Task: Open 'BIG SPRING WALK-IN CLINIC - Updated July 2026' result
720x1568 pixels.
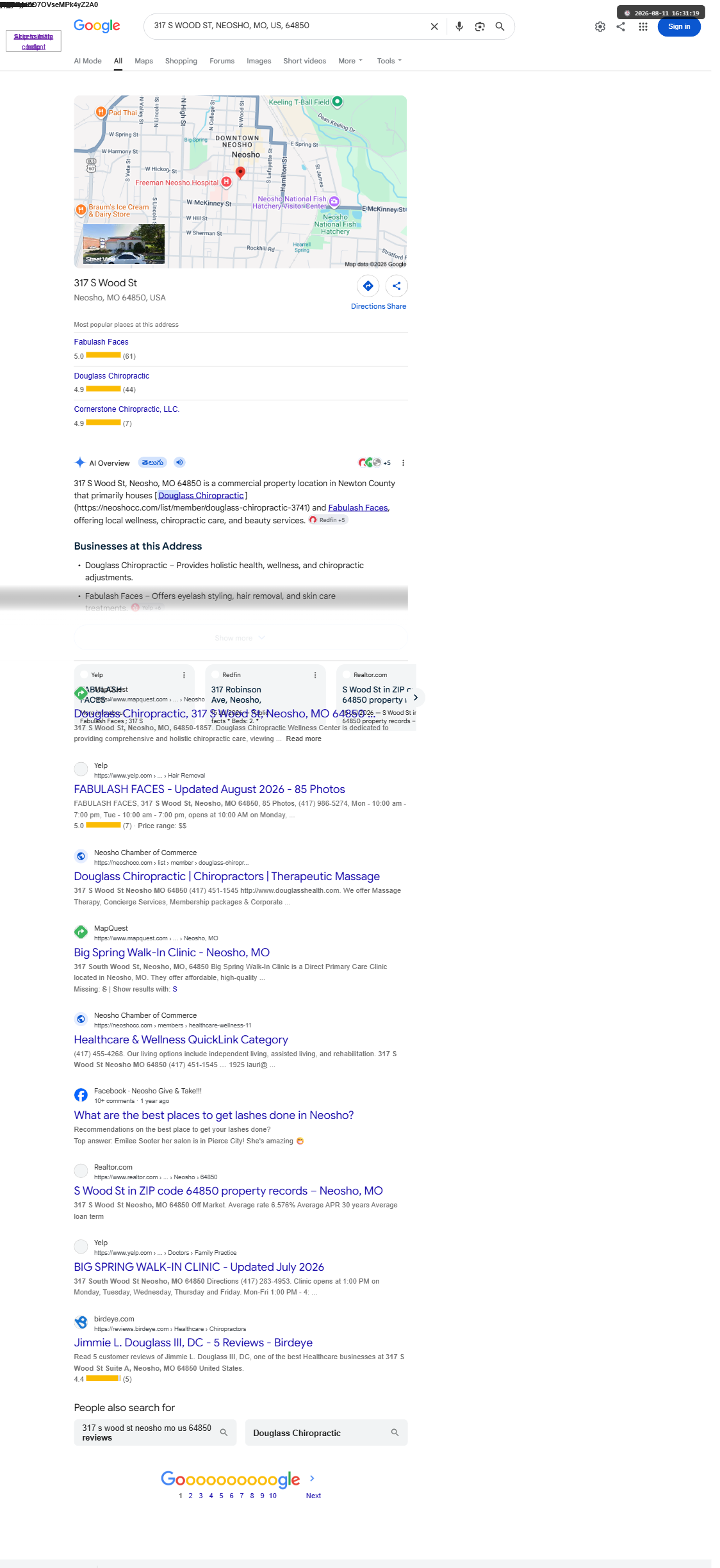Action: click(199, 1267)
